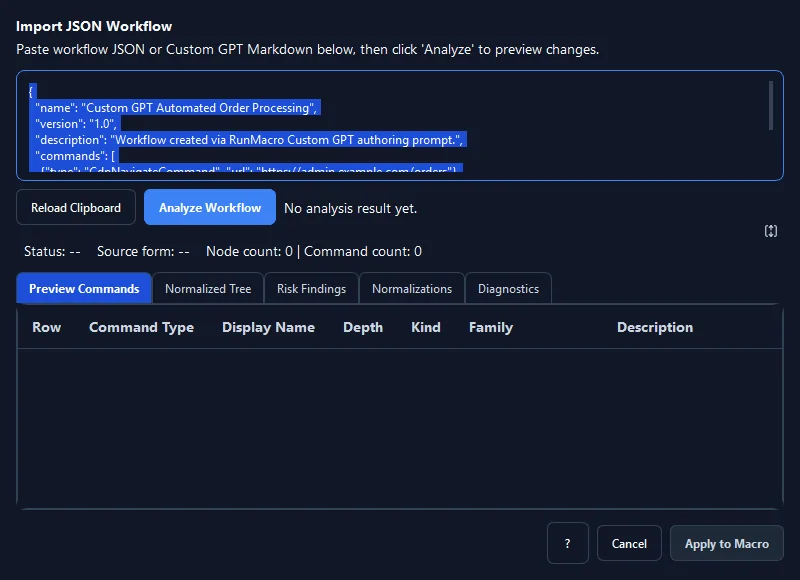Viewport: 800px width, 580px height.
Task: Click the Depth column header
Action: [363, 327]
